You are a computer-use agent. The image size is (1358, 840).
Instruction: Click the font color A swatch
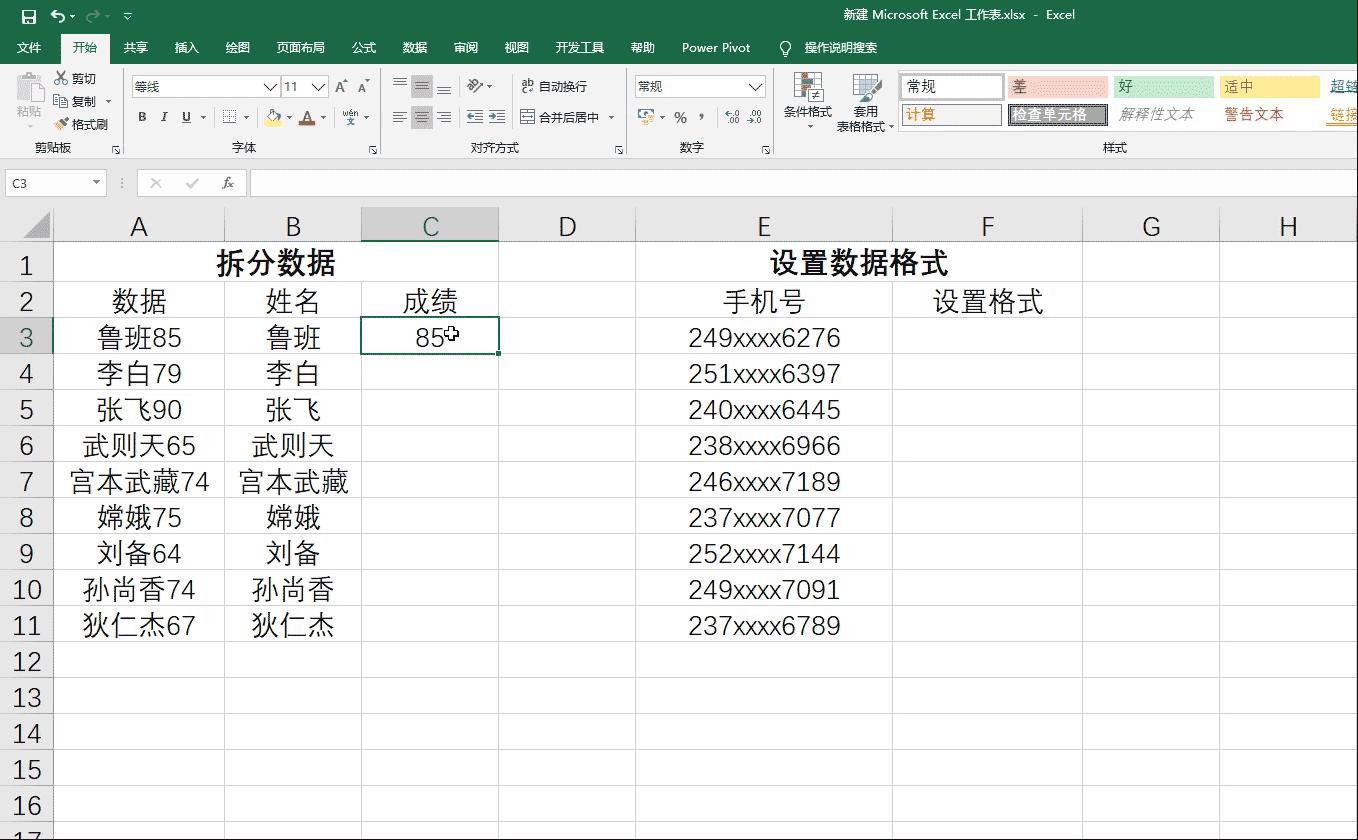click(x=305, y=117)
